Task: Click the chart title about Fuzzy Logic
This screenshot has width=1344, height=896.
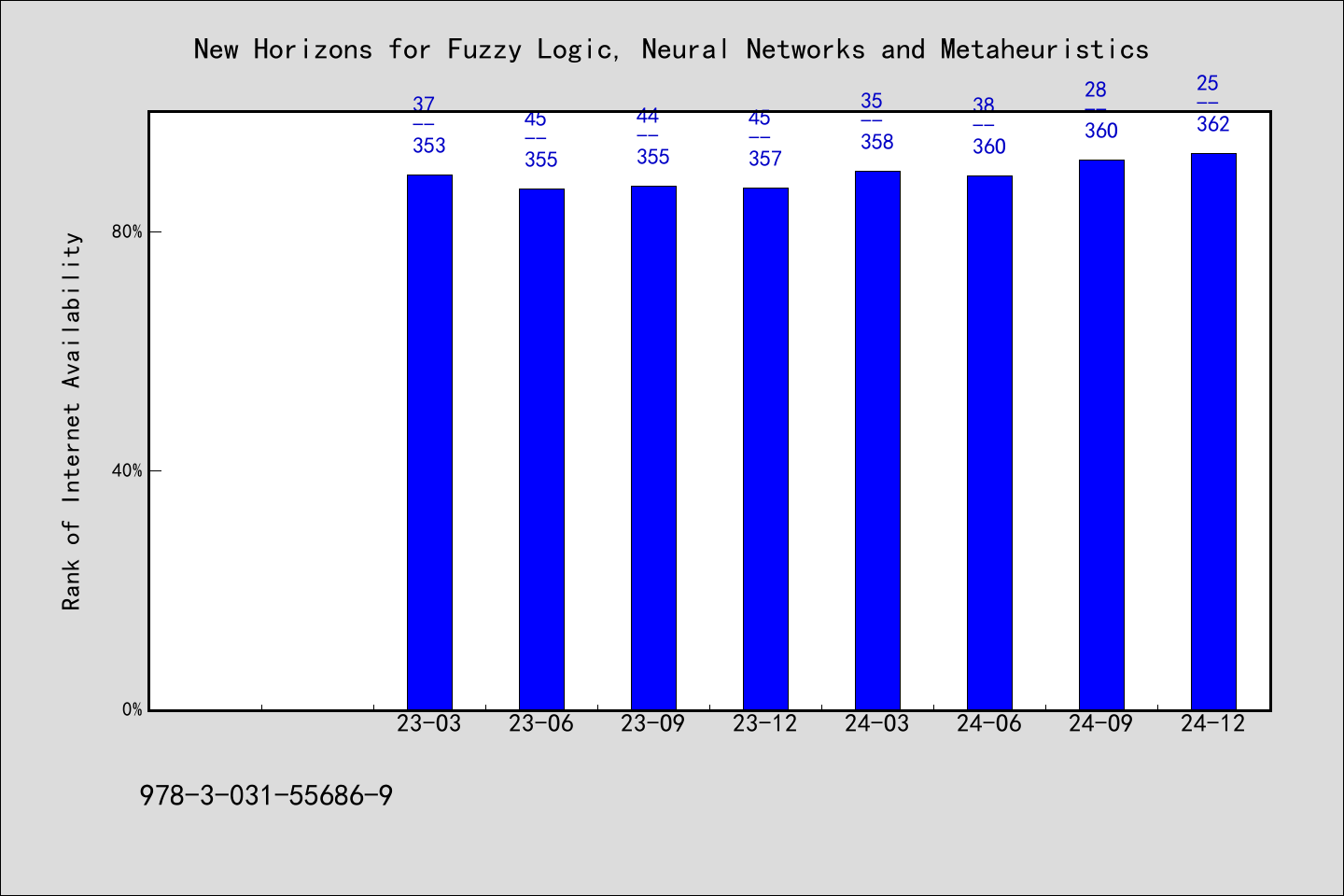Action: pos(671,49)
